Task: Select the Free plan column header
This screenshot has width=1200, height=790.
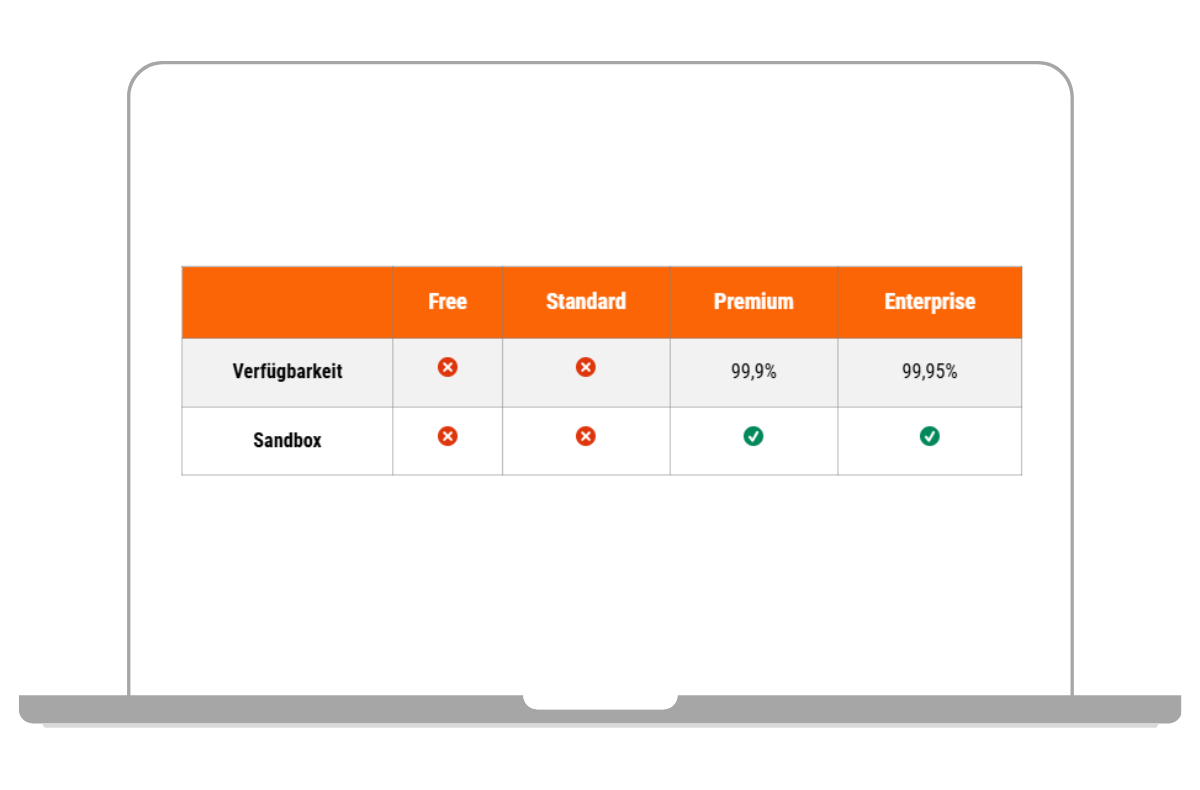Action: 447,302
